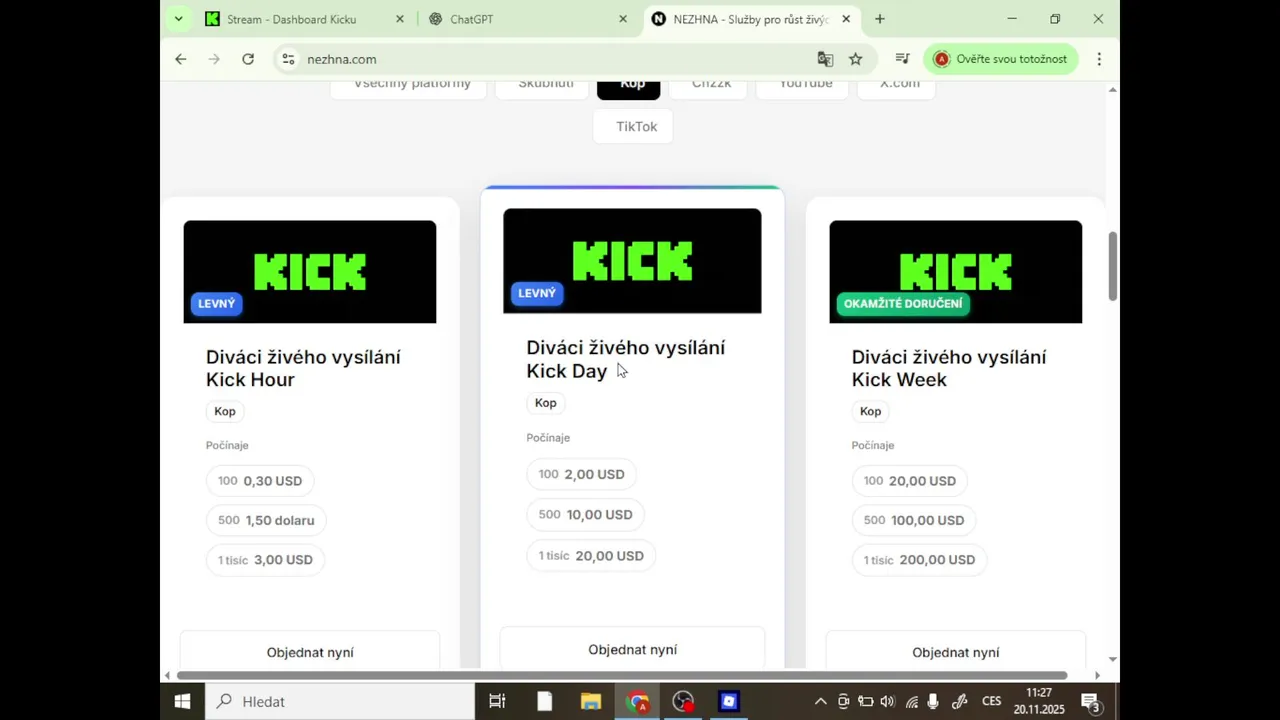Open File Explorer from the taskbar

tap(590, 701)
